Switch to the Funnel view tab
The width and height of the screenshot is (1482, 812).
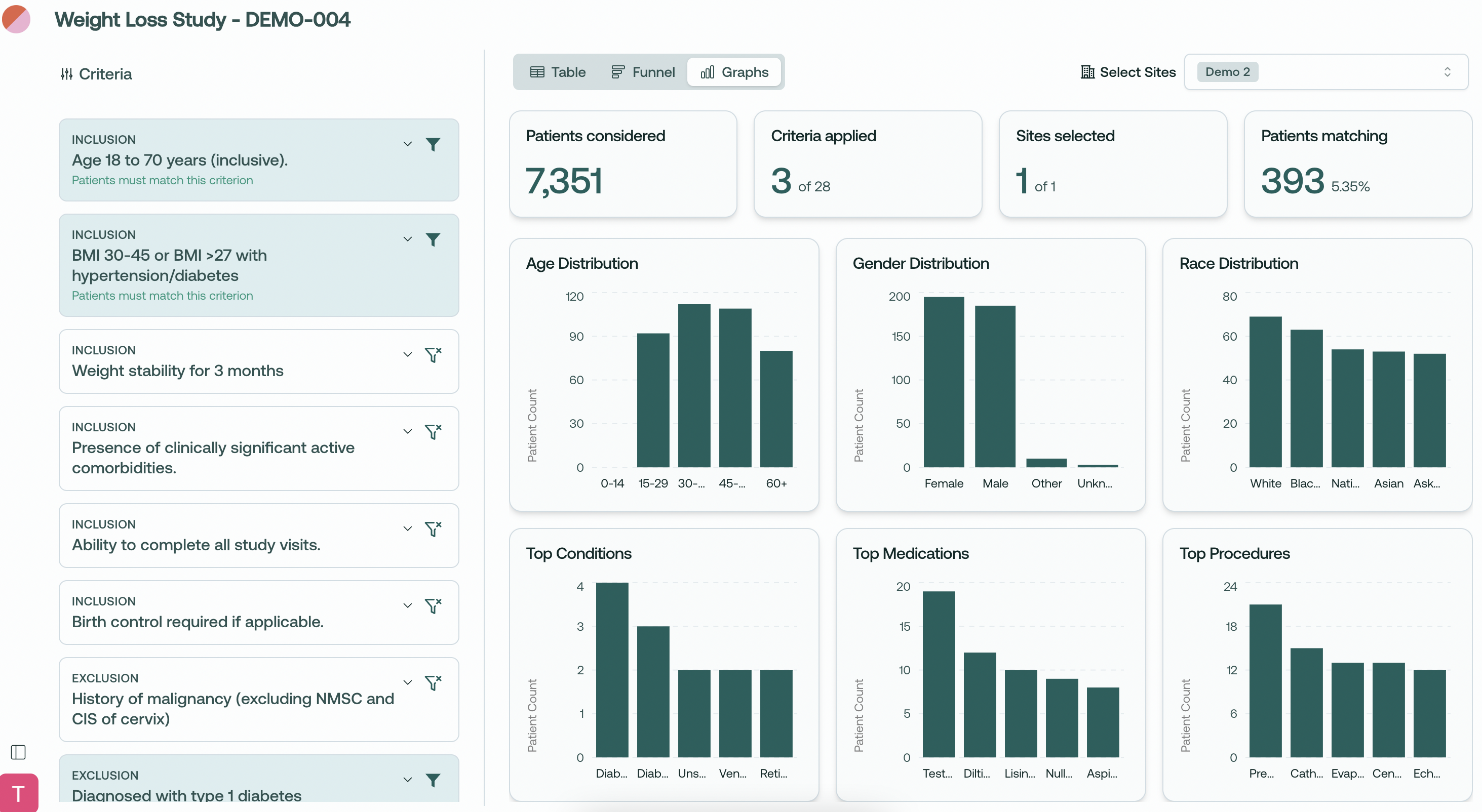click(x=643, y=72)
